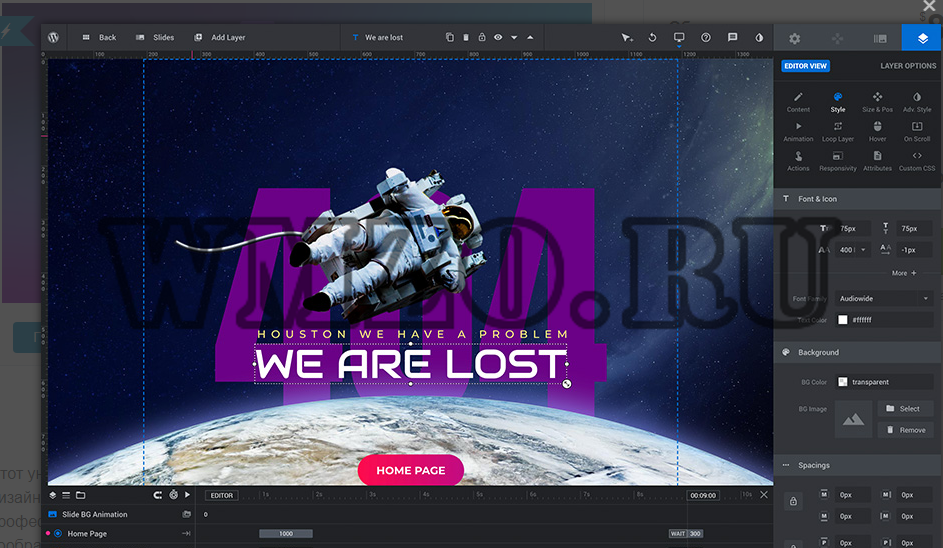Open the Style layer settings

(838, 102)
